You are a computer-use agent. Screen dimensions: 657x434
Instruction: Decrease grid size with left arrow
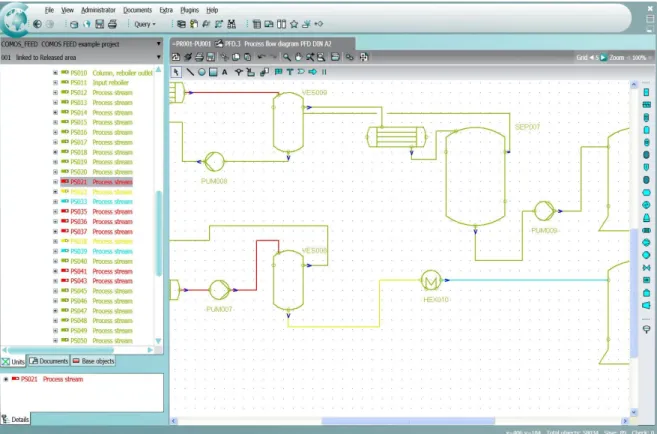[591, 57]
